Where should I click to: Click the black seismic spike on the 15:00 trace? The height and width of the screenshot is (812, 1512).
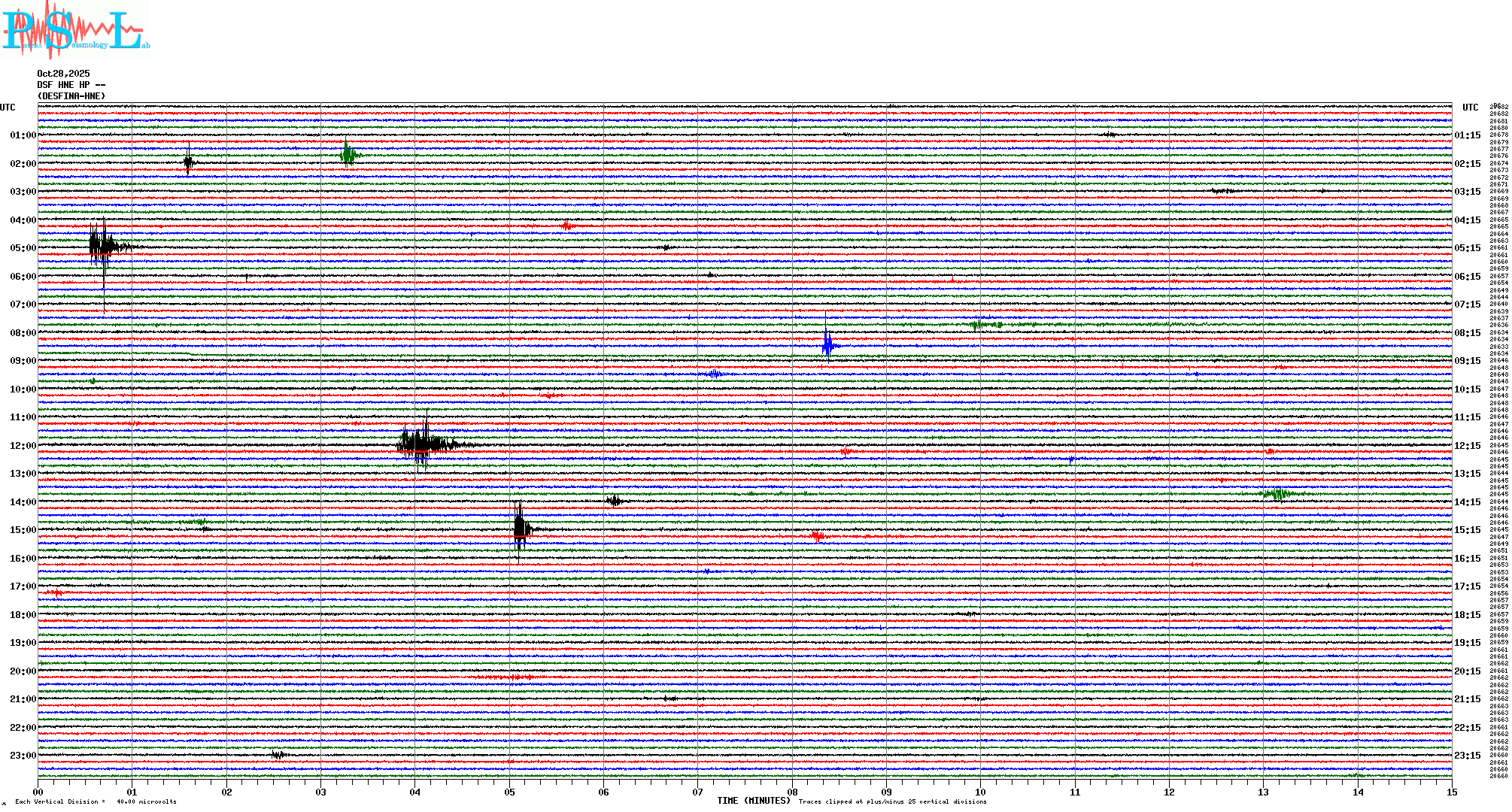point(521,529)
